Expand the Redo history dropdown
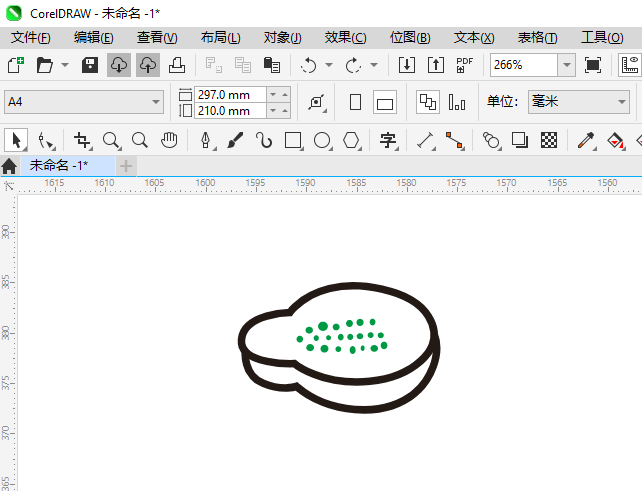The image size is (642, 491). (374, 65)
